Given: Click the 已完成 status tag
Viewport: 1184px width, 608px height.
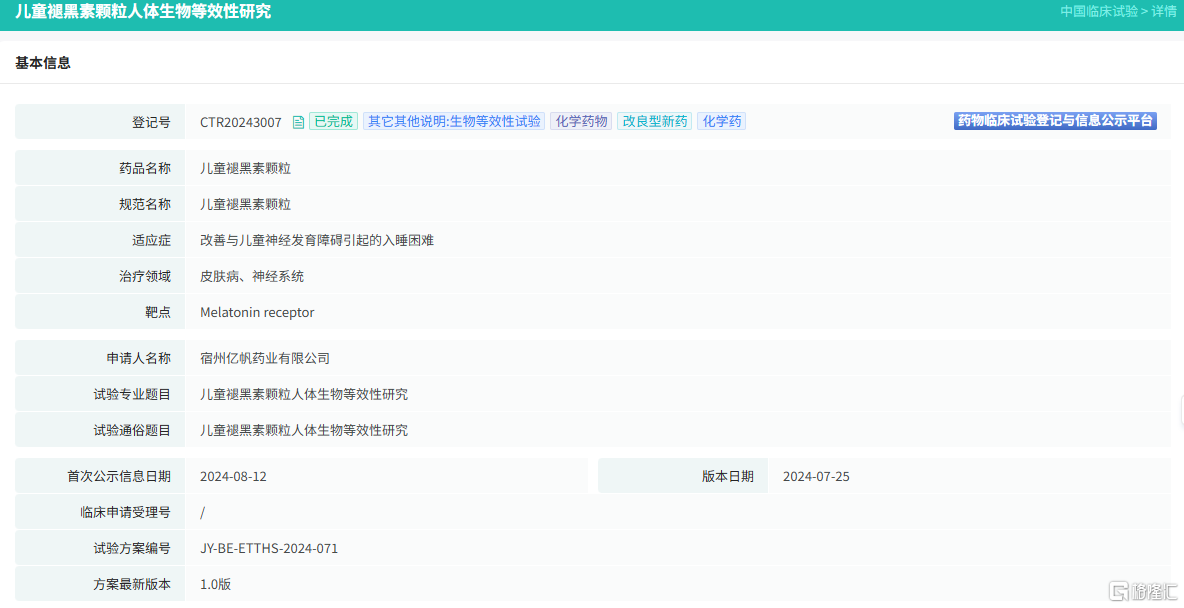Looking at the screenshot, I should pyautogui.click(x=333, y=122).
